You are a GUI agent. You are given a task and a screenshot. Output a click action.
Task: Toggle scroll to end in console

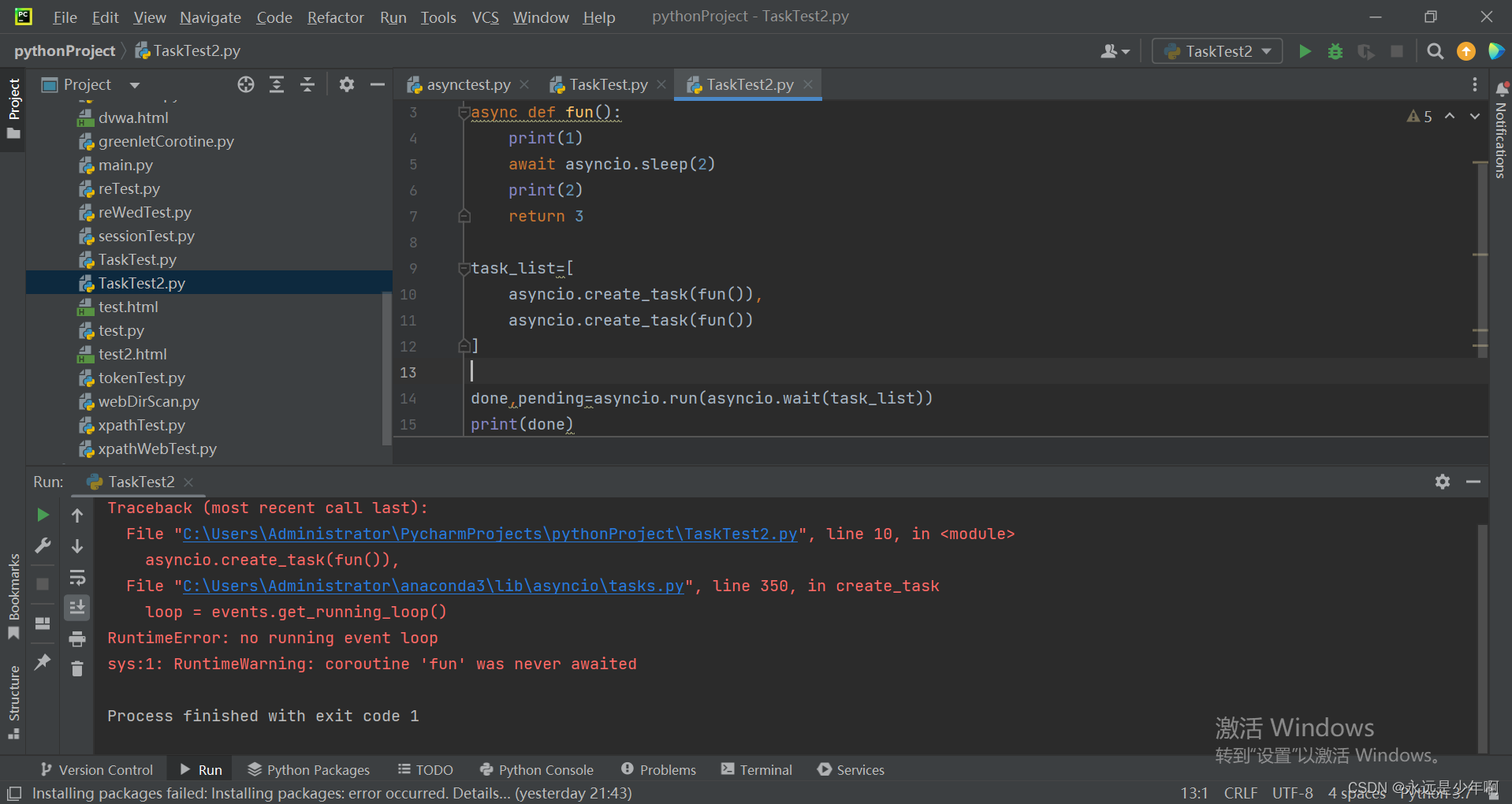(77, 608)
